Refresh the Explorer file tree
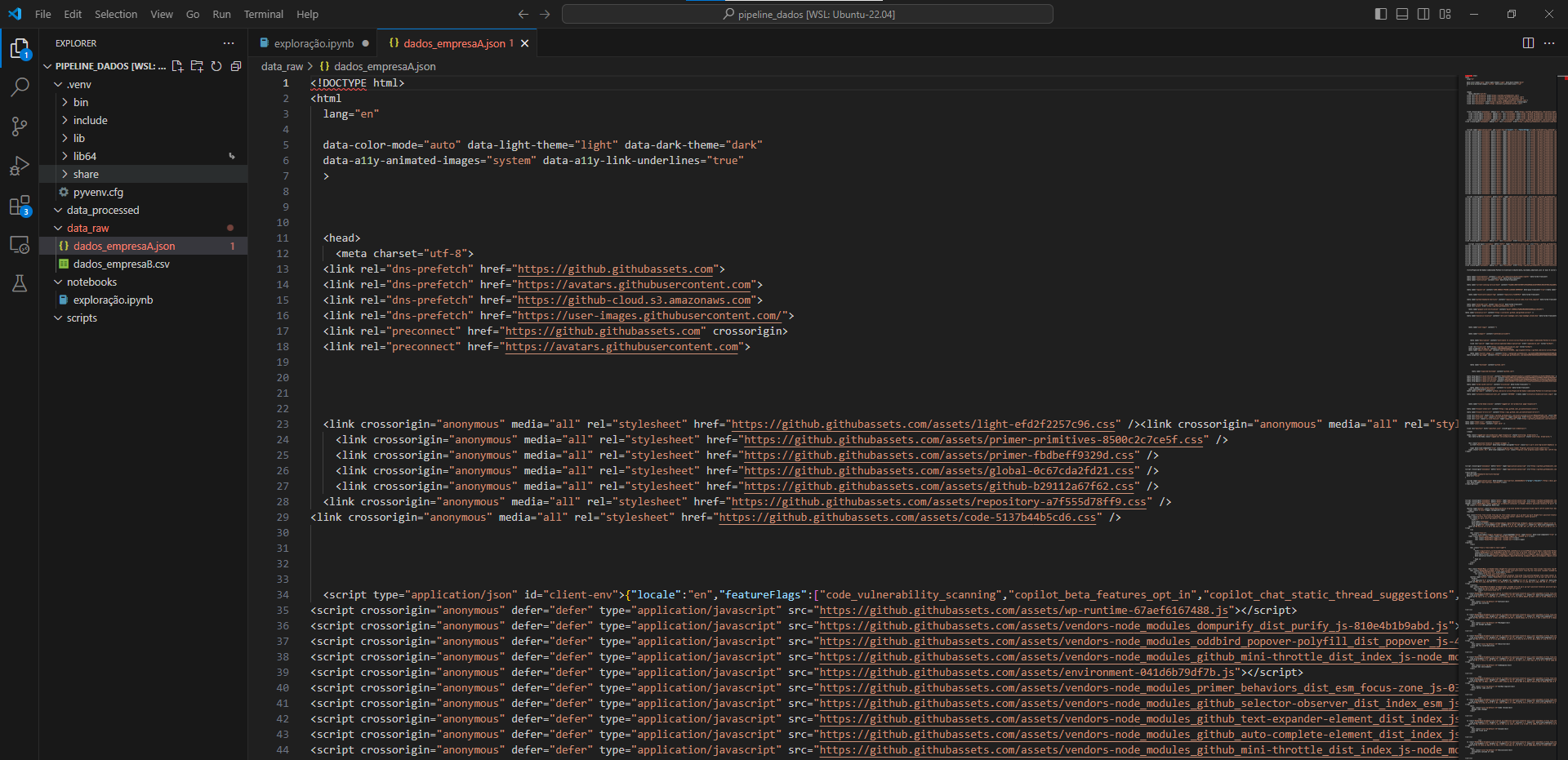The width and height of the screenshot is (1568, 760). 216,66
